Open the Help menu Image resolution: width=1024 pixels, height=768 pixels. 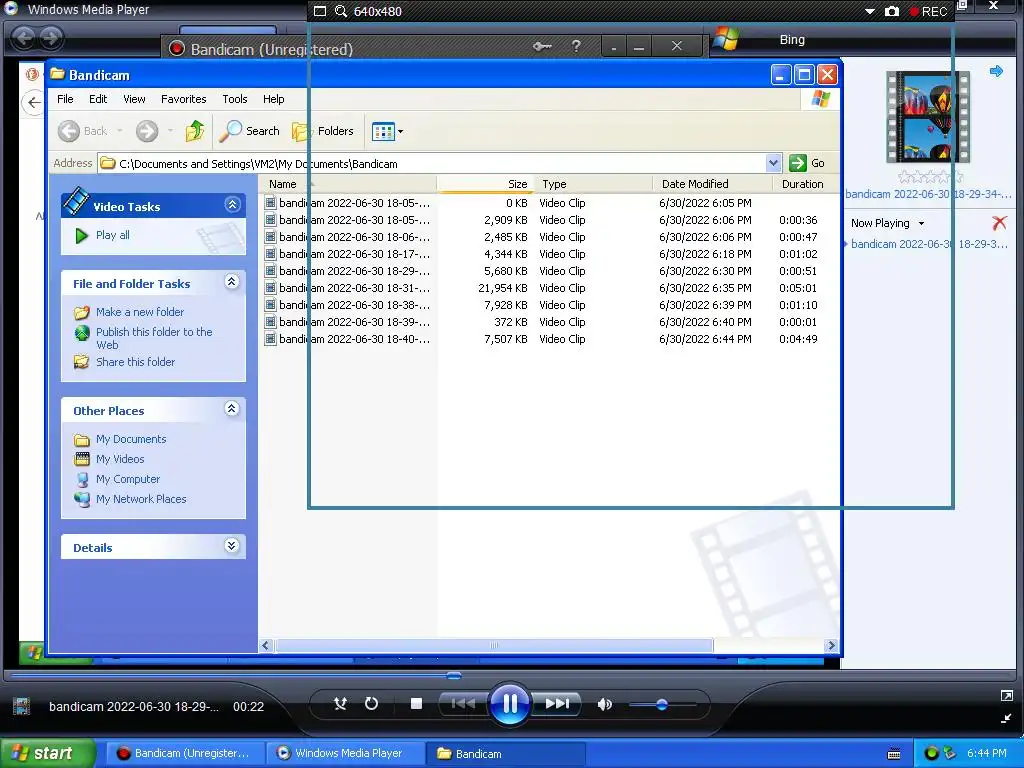tap(274, 99)
